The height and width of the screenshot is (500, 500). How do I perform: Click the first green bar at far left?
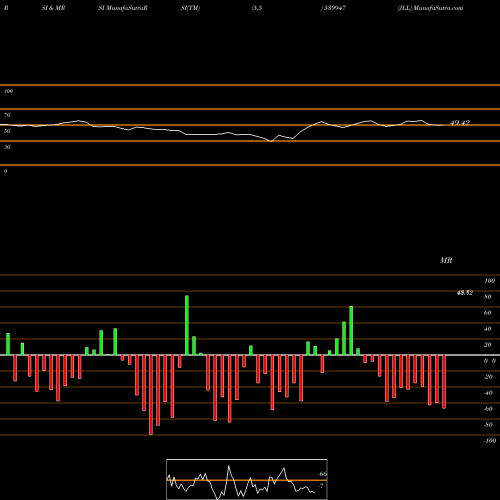8,344
